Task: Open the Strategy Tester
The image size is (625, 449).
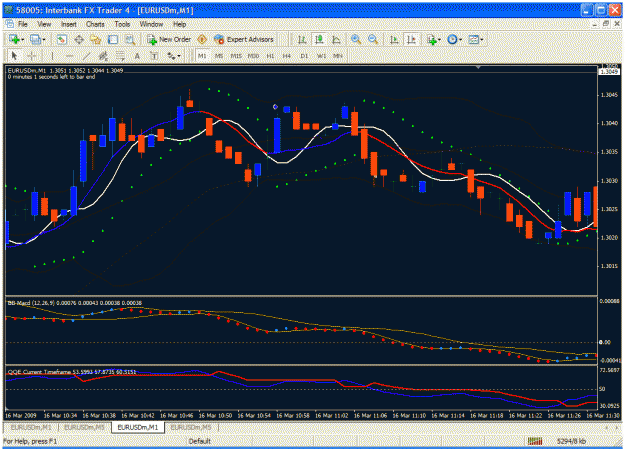Action: pyautogui.click(x=130, y=39)
